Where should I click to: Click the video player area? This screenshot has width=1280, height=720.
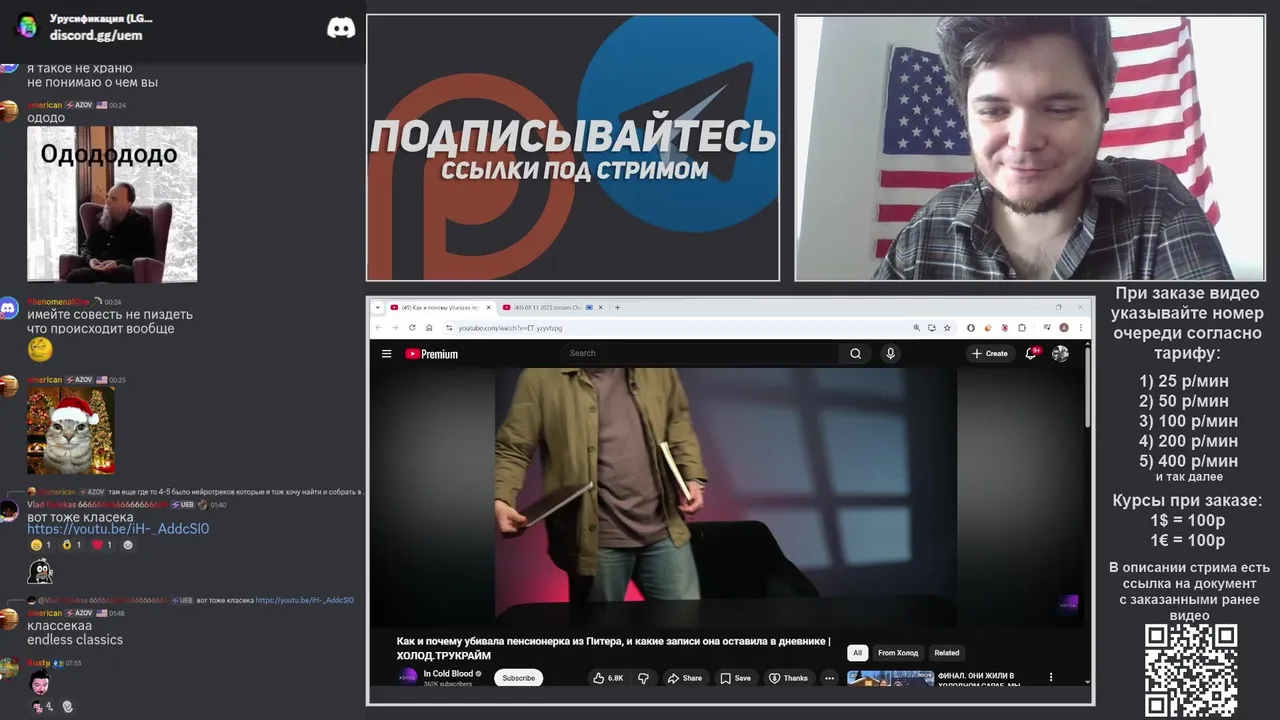pyautogui.click(x=726, y=497)
